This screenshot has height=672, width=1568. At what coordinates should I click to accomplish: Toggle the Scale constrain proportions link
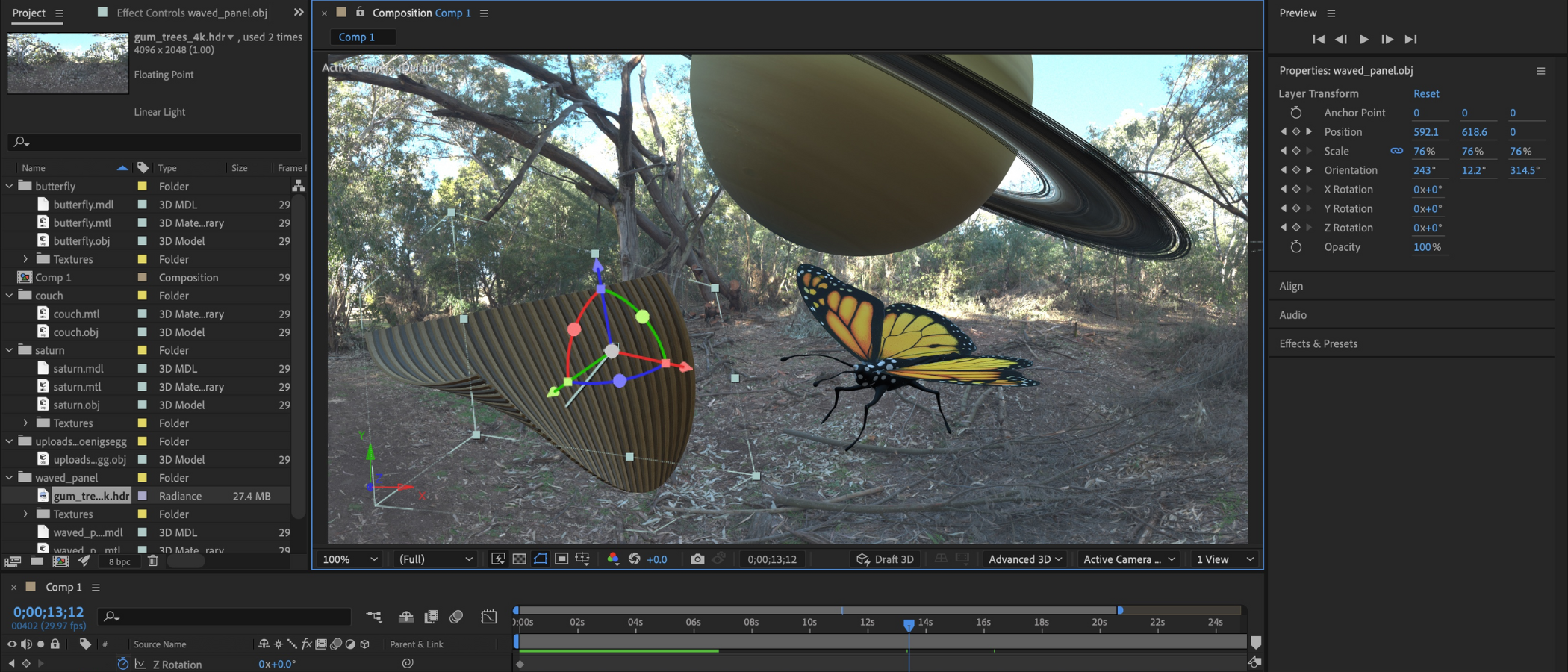[1396, 151]
